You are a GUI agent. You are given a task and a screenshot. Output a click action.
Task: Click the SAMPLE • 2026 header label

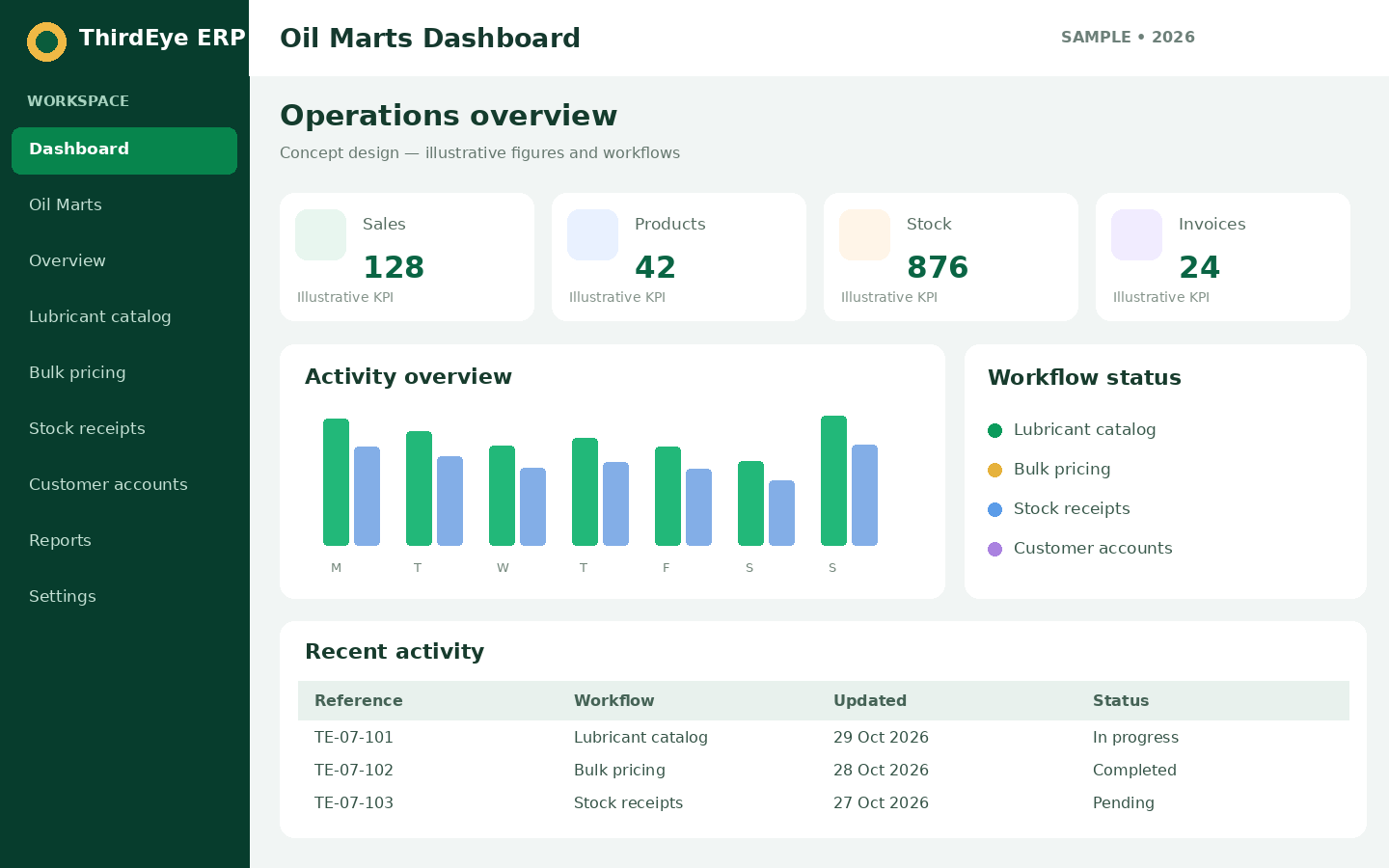pos(1128,37)
